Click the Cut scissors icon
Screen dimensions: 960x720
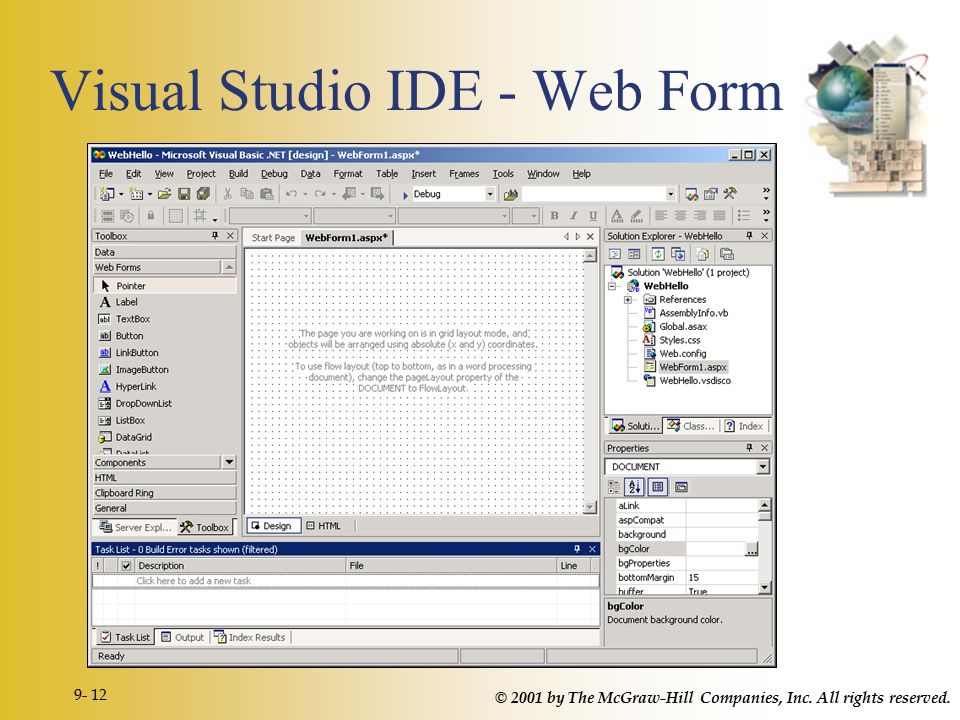click(x=228, y=194)
